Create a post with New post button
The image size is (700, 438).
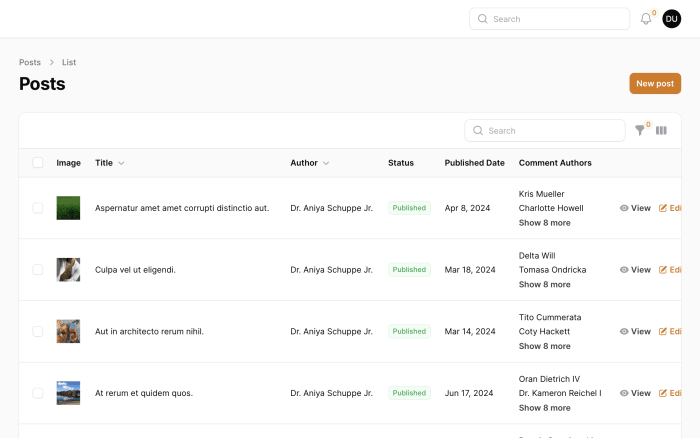pyautogui.click(x=655, y=83)
